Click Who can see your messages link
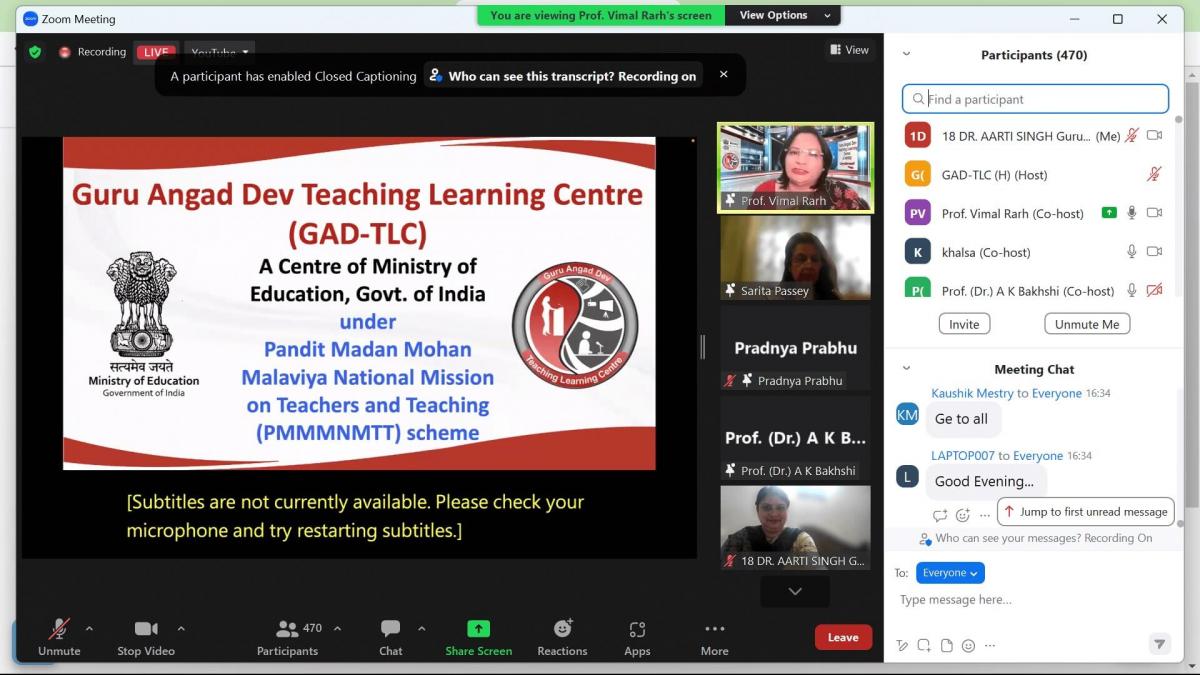Viewport: 1200px width, 675px height. tap(1035, 538)
